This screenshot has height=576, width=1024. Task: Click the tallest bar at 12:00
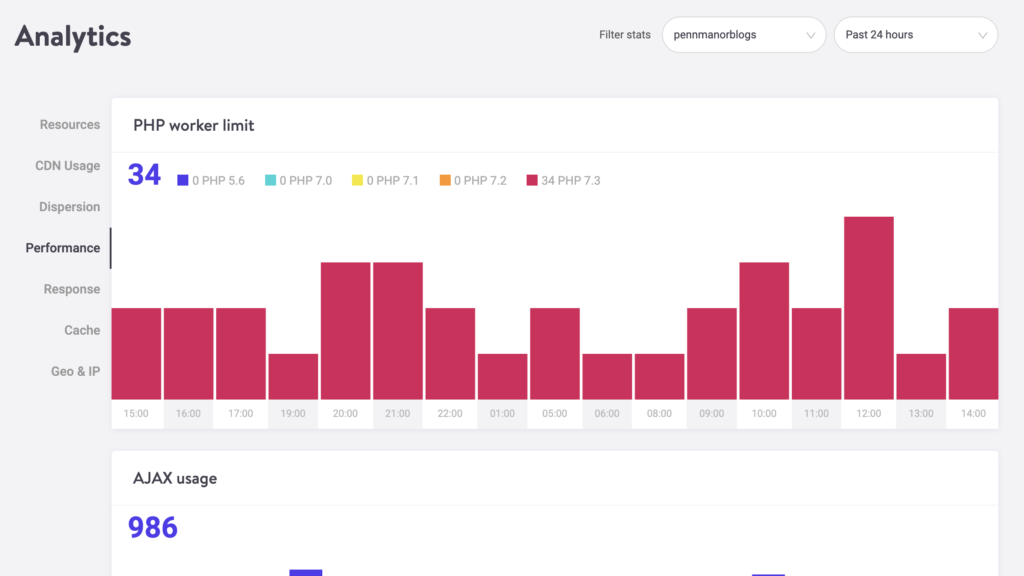click(x=868, y=308)
